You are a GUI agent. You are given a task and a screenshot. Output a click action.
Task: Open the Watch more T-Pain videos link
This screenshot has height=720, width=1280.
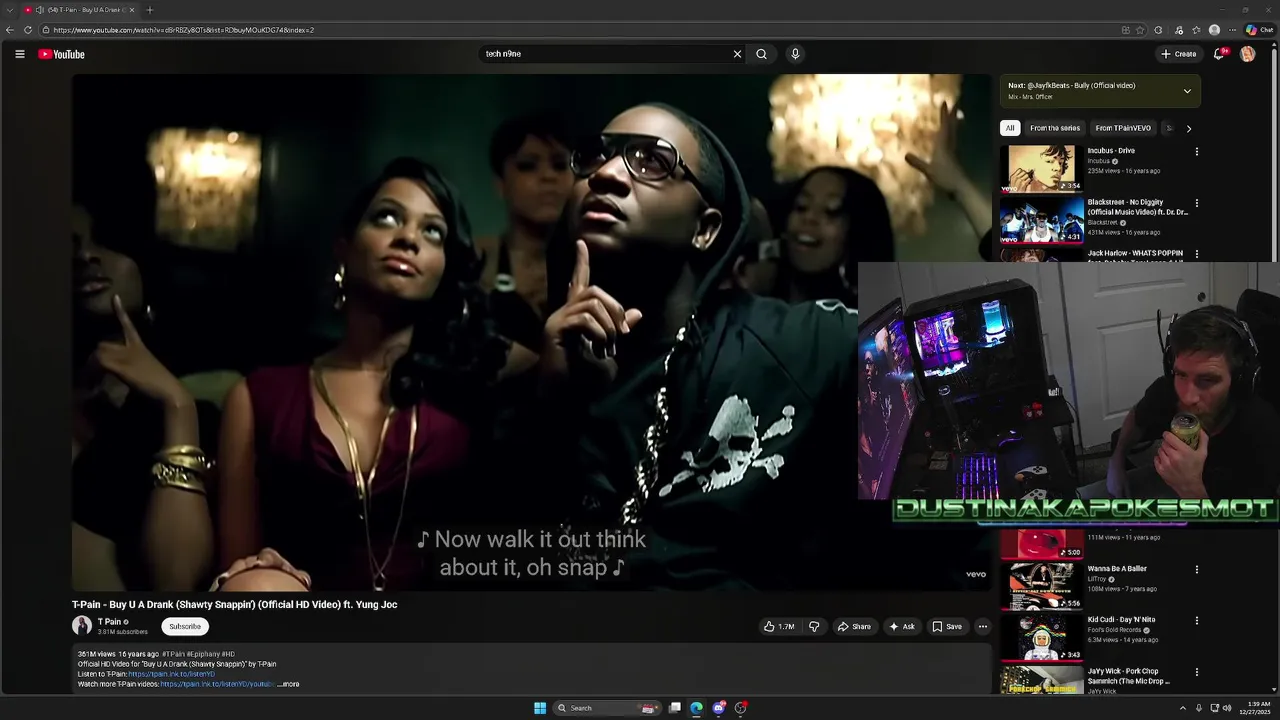[x=217, y=684]
